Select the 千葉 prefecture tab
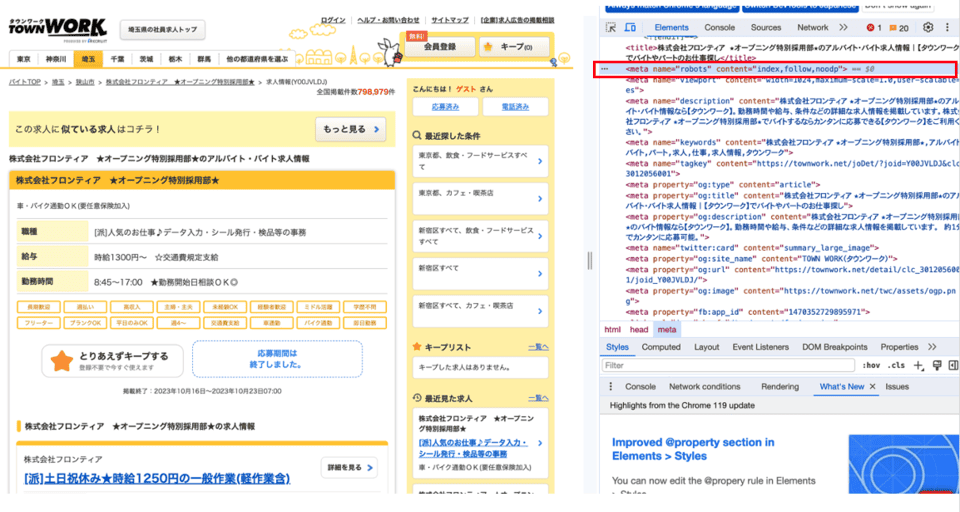Viewport: 960px width, 512px height. (118, 59)
